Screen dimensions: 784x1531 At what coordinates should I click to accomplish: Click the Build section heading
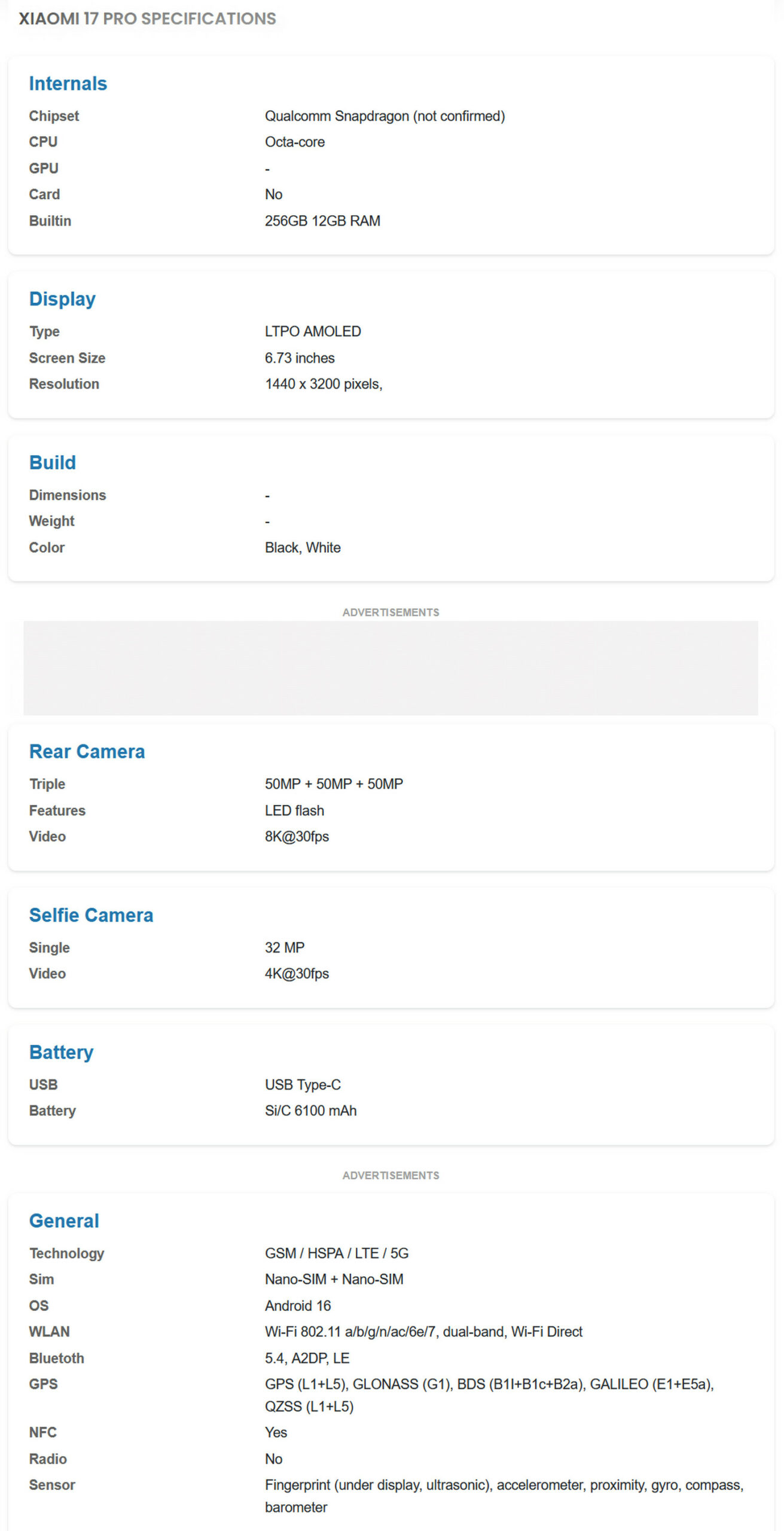point(53,462)
